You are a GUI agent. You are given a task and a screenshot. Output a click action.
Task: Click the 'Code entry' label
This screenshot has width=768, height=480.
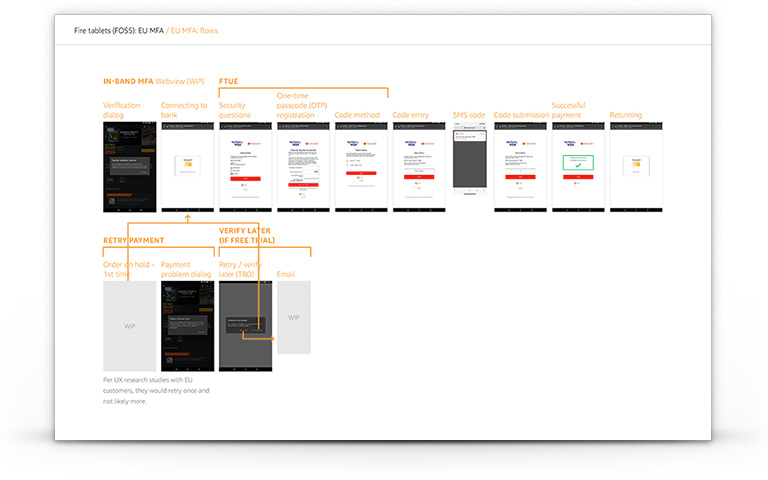(x=410, y=115)
